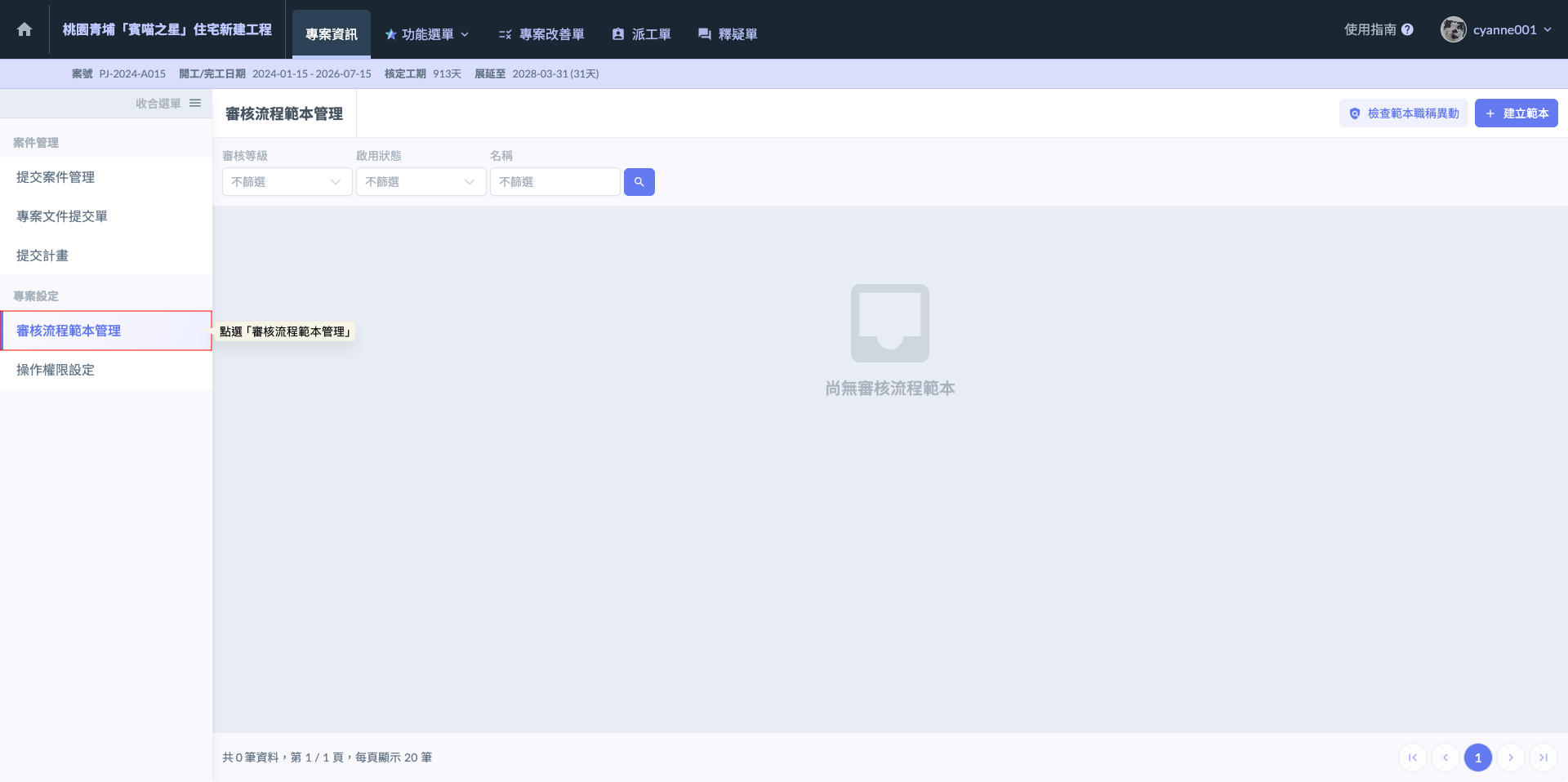Click the 使用指南 text link
Screen dimensions: 1568x782
coord(1370,29)
